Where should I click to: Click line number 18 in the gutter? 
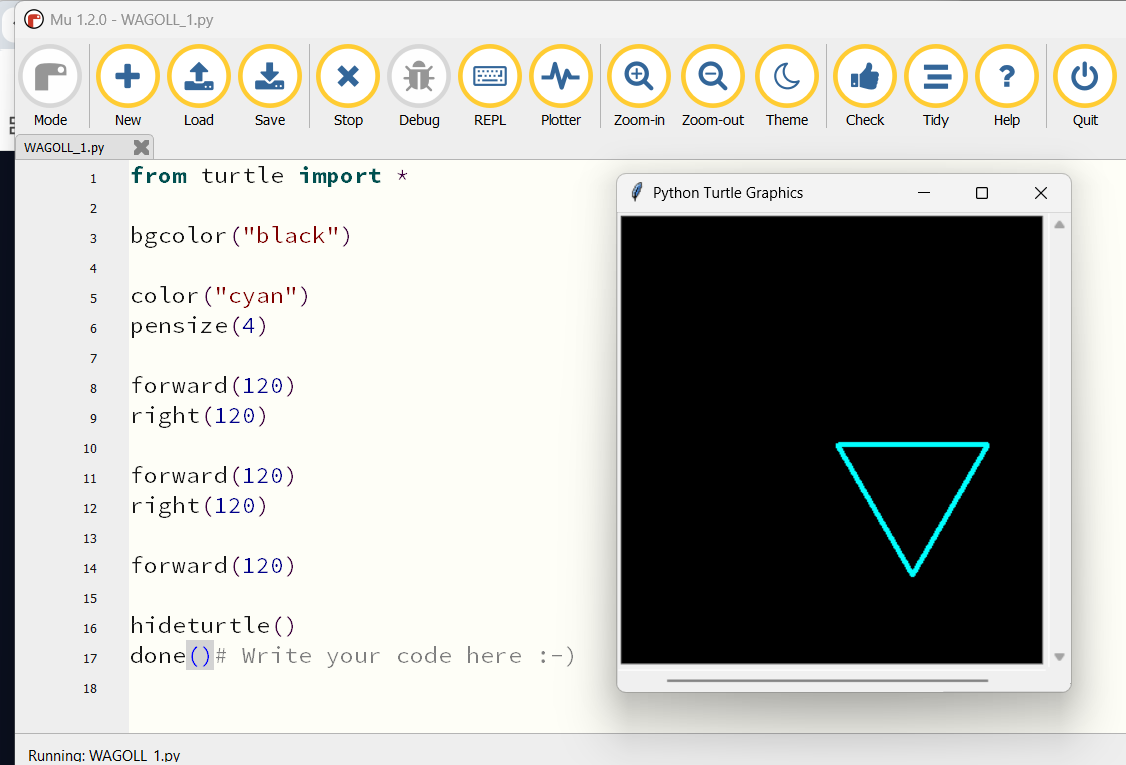pos(90,689)
